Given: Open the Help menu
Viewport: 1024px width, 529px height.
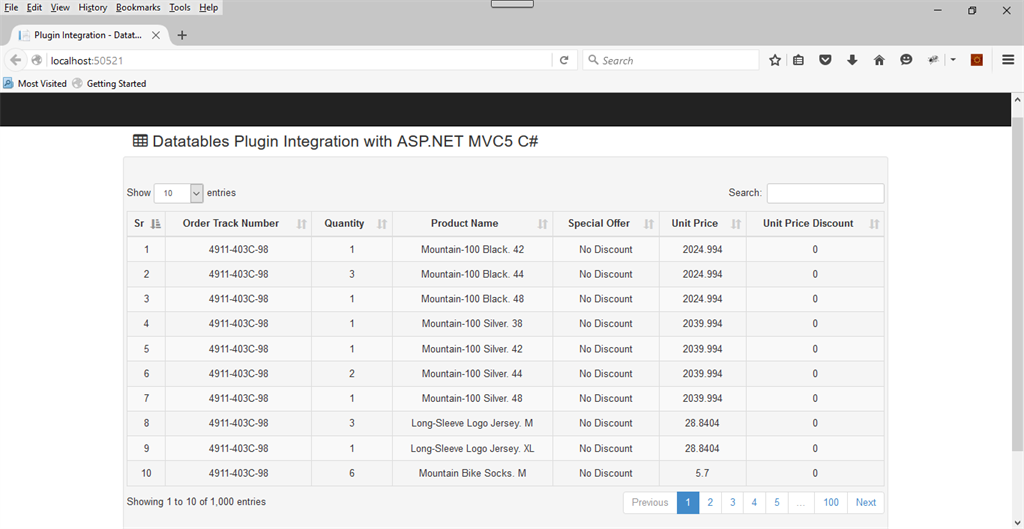Looking at the screenshot, I should click(209, 8).
